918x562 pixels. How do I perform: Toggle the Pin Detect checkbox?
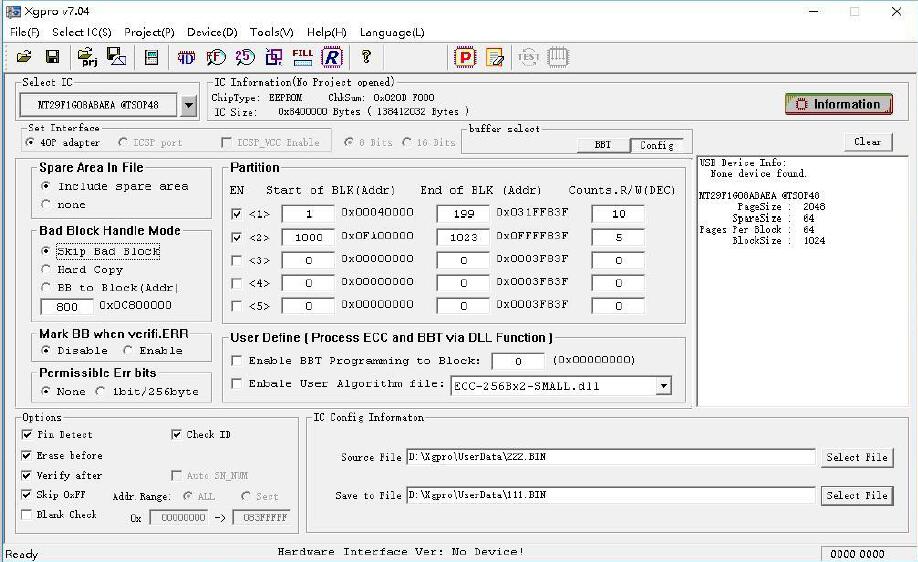click(26, 434)
